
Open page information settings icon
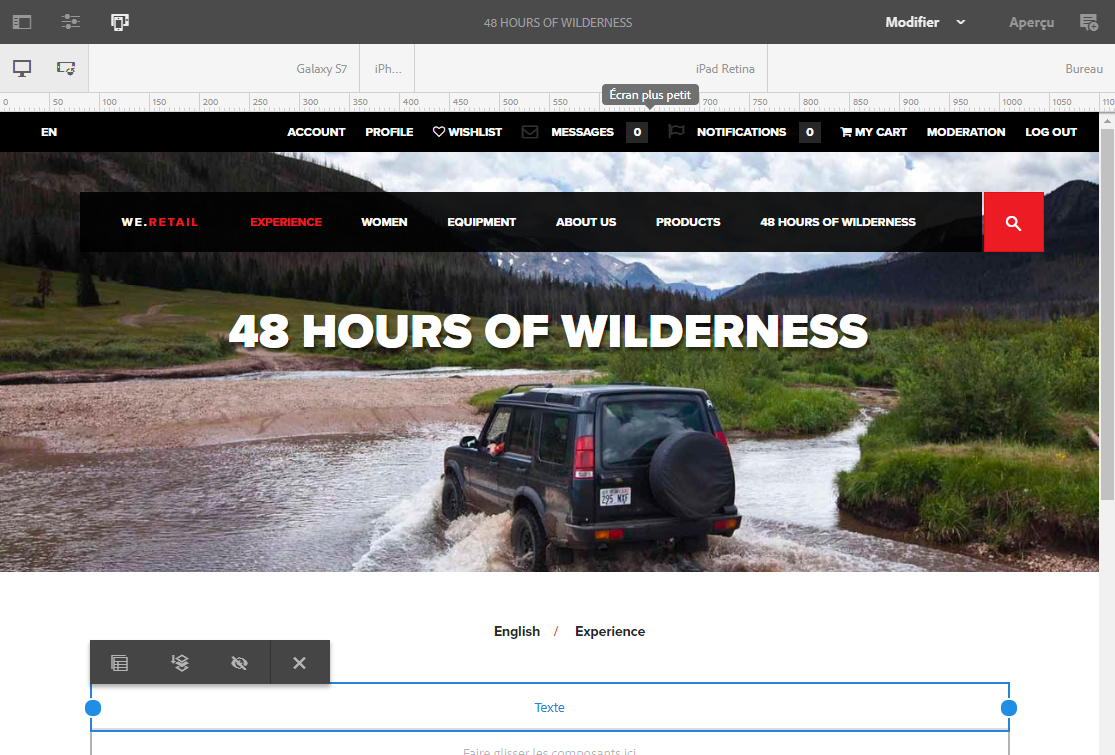[70, 22]
